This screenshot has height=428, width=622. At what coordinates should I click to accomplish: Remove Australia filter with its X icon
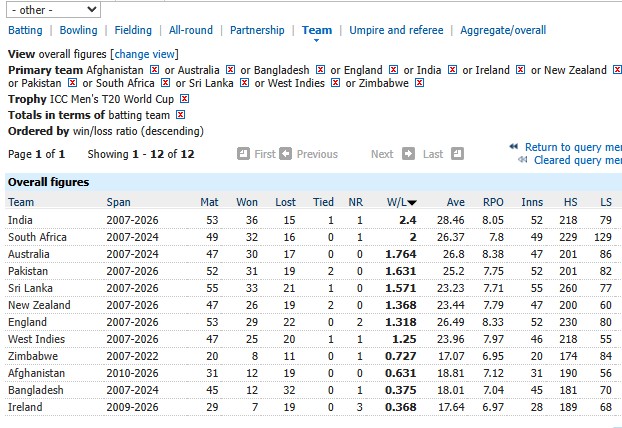(230, 70)
